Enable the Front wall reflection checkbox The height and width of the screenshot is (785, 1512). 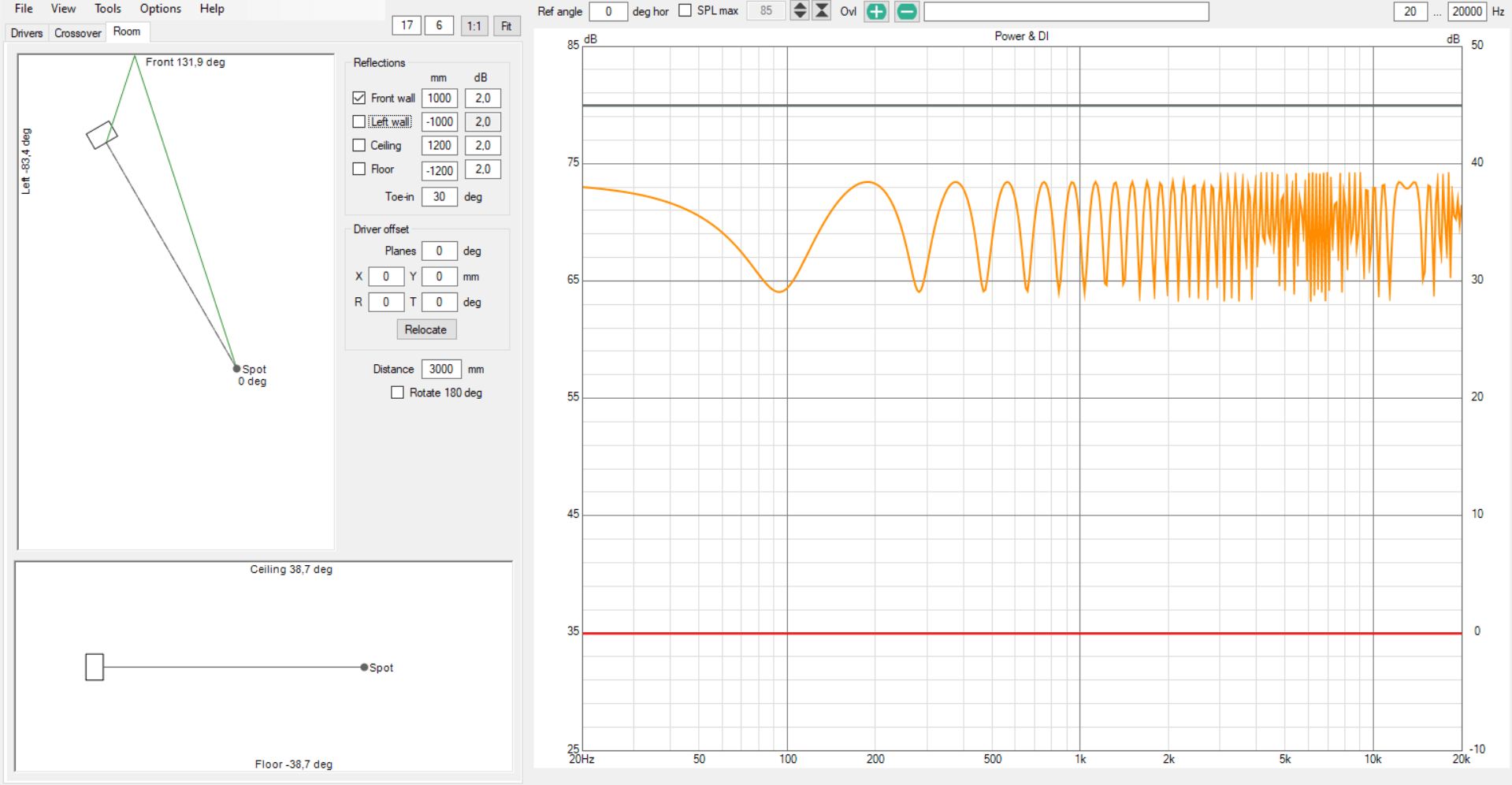[359, 98]
